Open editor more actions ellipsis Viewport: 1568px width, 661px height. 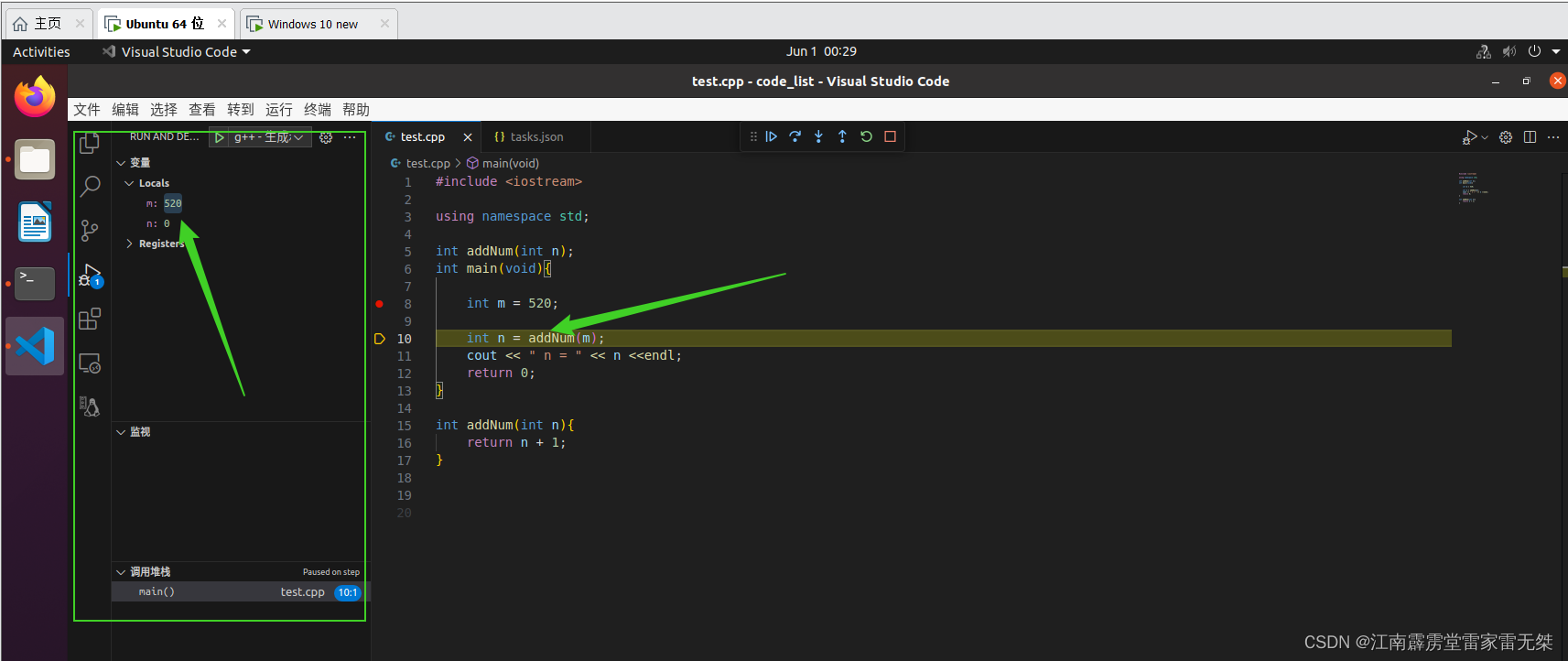point(1553,137)
